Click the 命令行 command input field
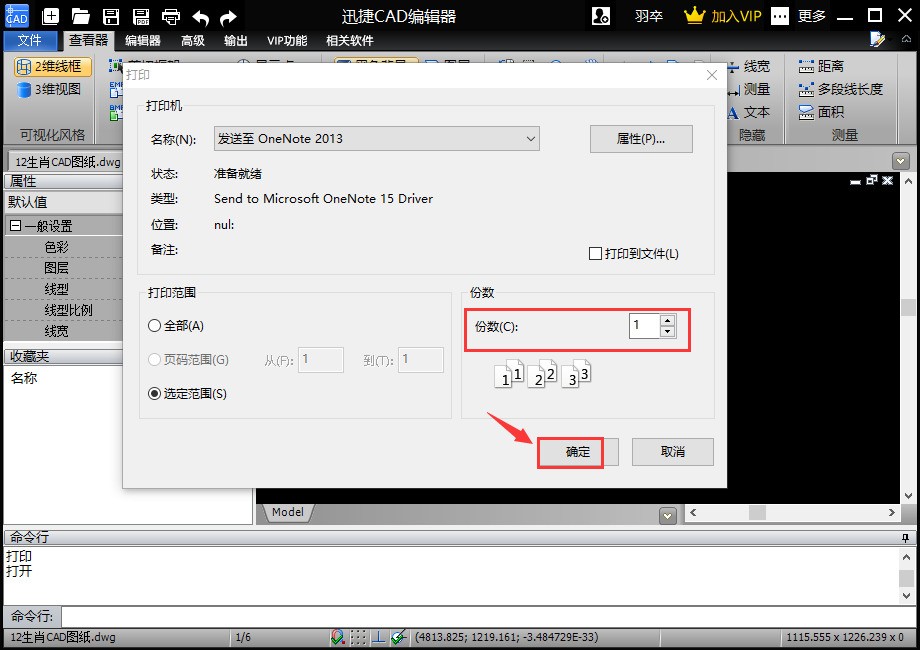Image resolution: width=920 pixels, height=650 pixels. coord(488,617)
